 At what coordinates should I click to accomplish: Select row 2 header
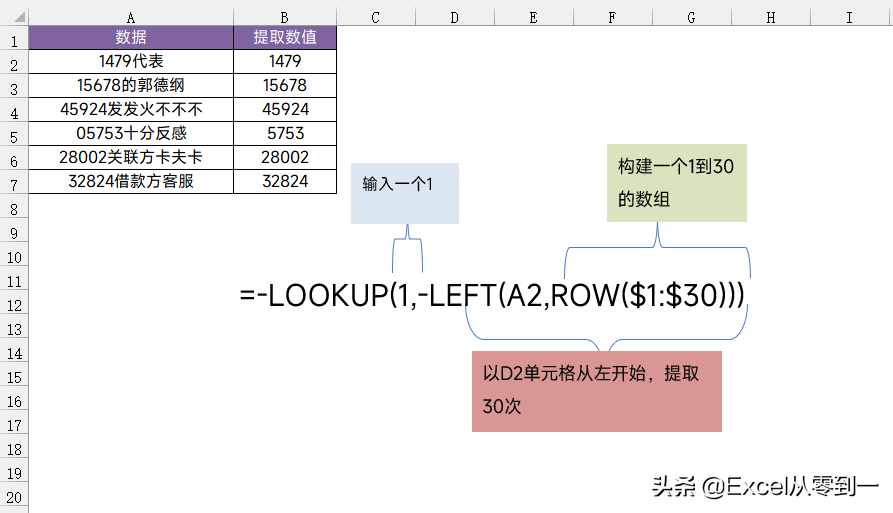coord(14,62)
